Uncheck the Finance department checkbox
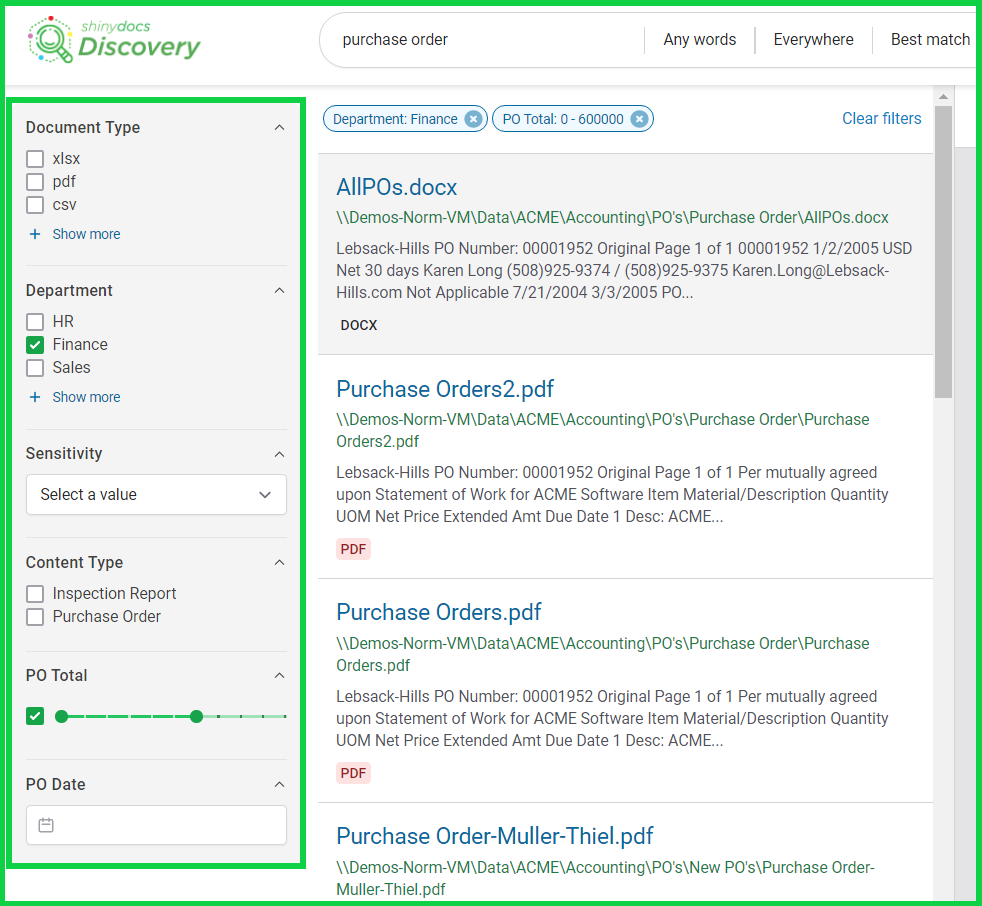This screenshot has height=906, width=982. point(35,345)
